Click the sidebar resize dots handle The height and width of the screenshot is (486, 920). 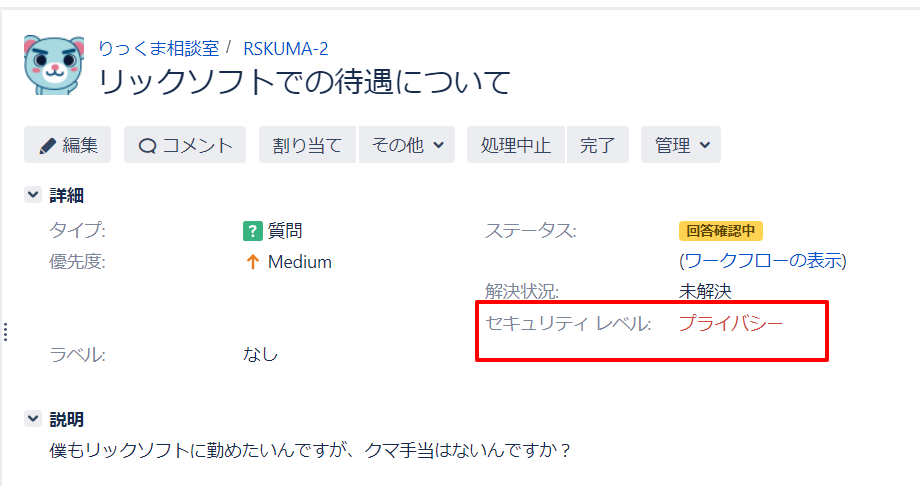(x=5, y=332)
